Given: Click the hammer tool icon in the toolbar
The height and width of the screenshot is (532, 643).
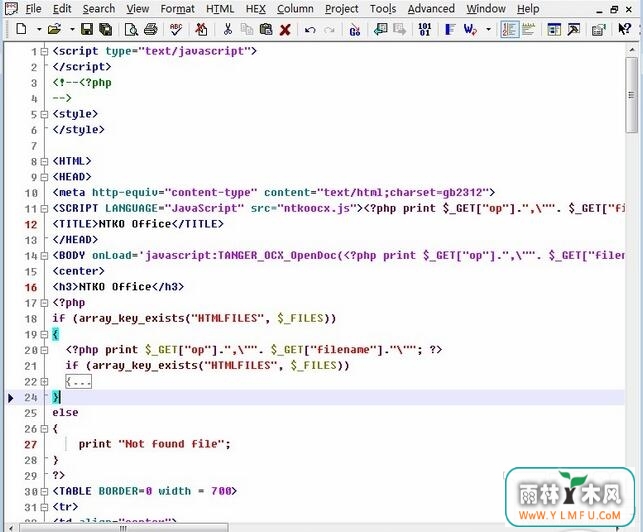Looking at the screenshot, I should (x=574, y=29).
